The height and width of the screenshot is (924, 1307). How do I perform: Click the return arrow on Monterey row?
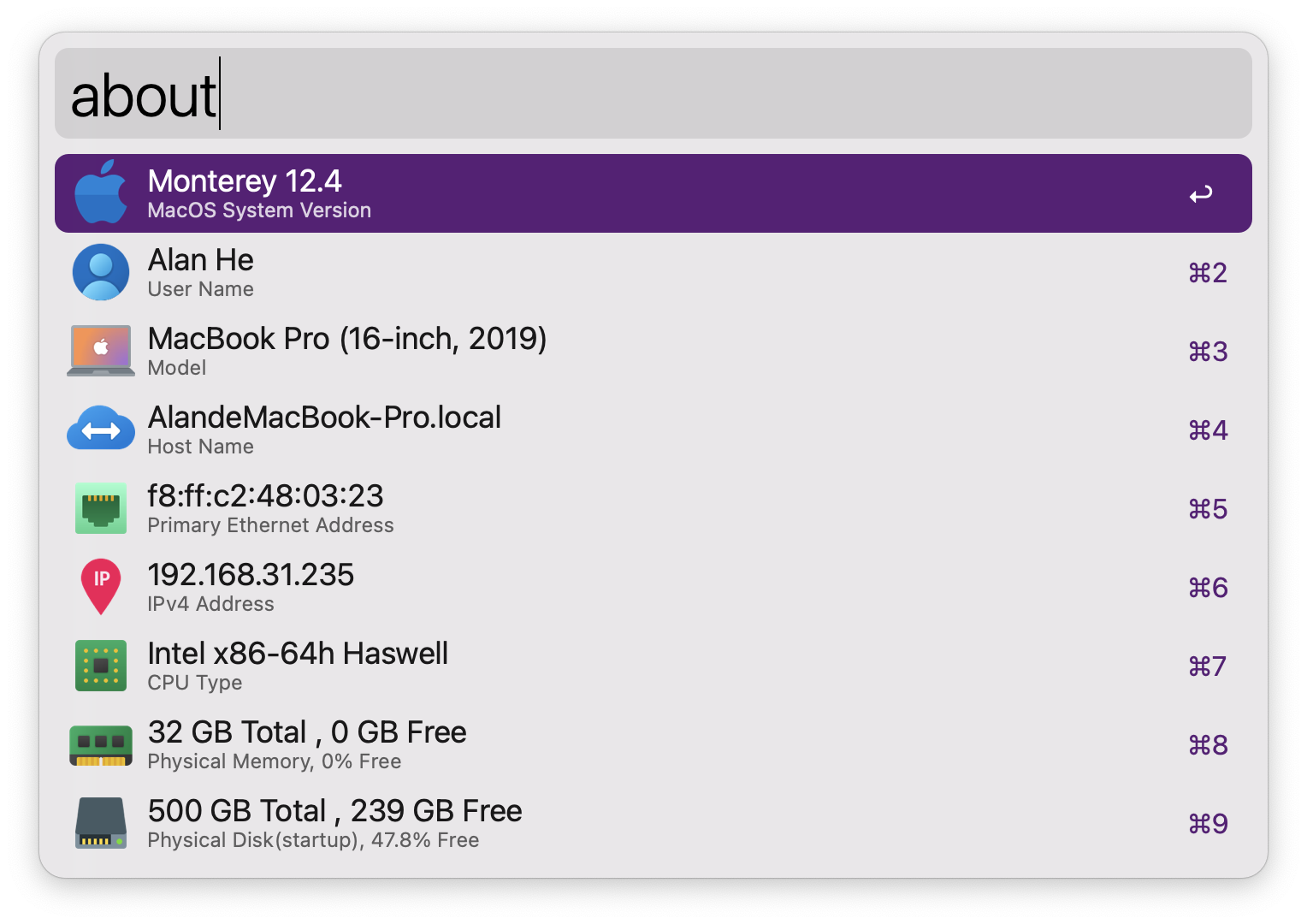pyautogui.click(x=1201, y=194)
